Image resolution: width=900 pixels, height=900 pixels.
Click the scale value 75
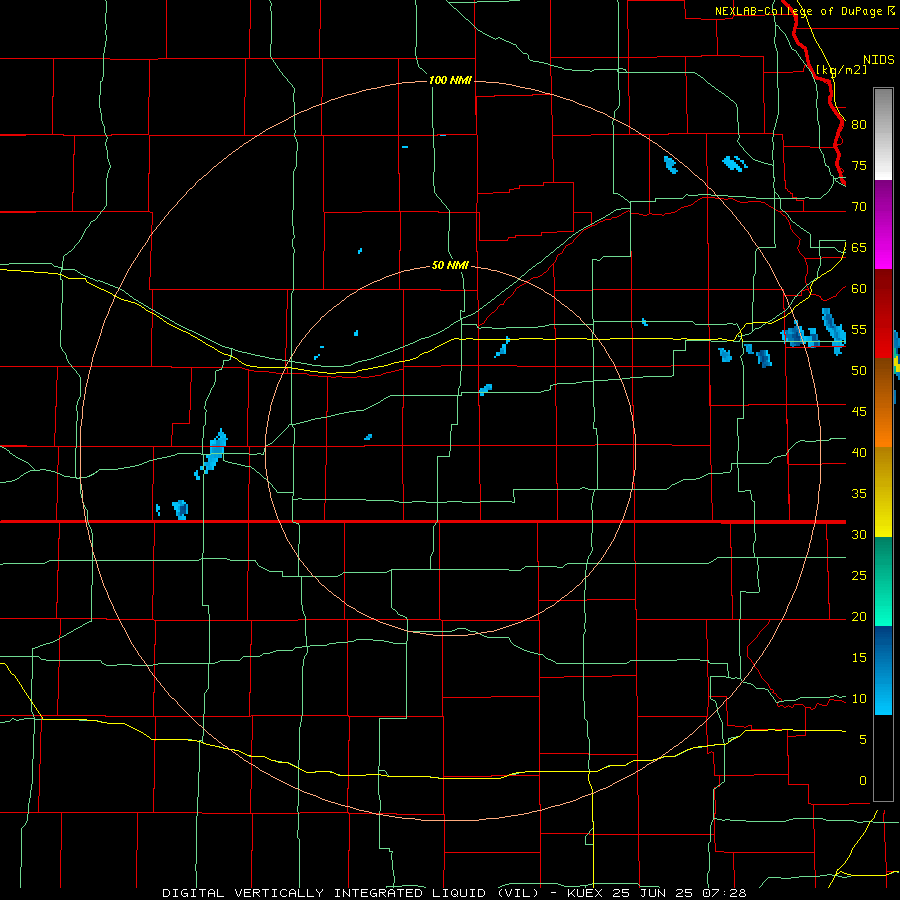859,165
